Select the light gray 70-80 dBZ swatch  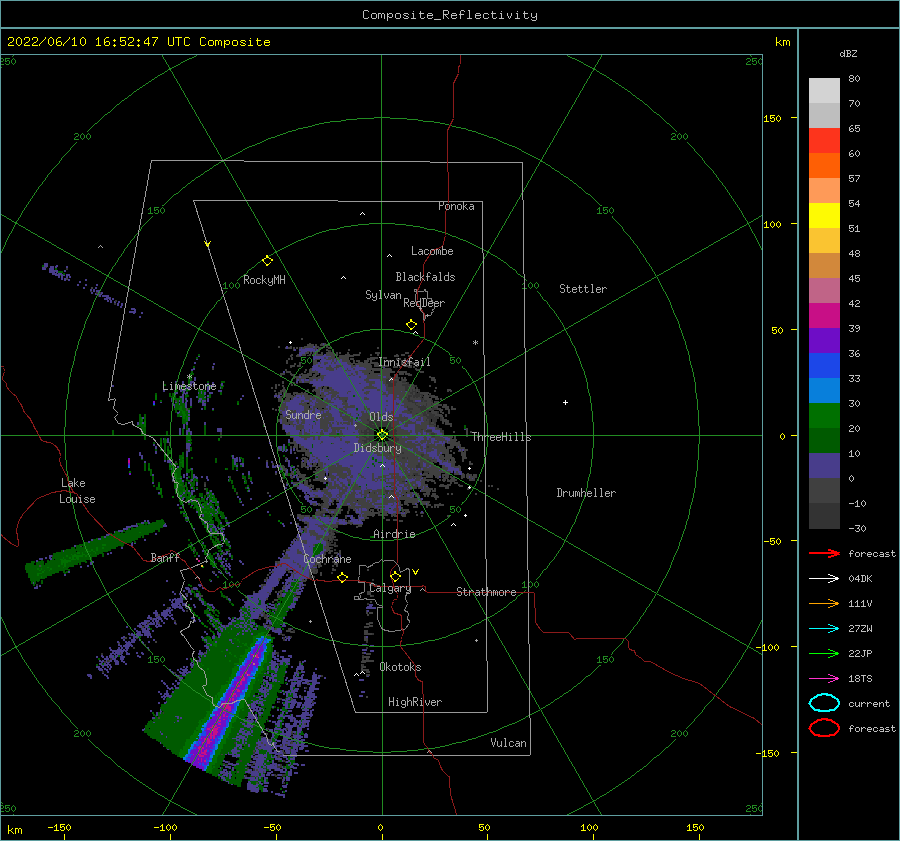pos(824,91)
